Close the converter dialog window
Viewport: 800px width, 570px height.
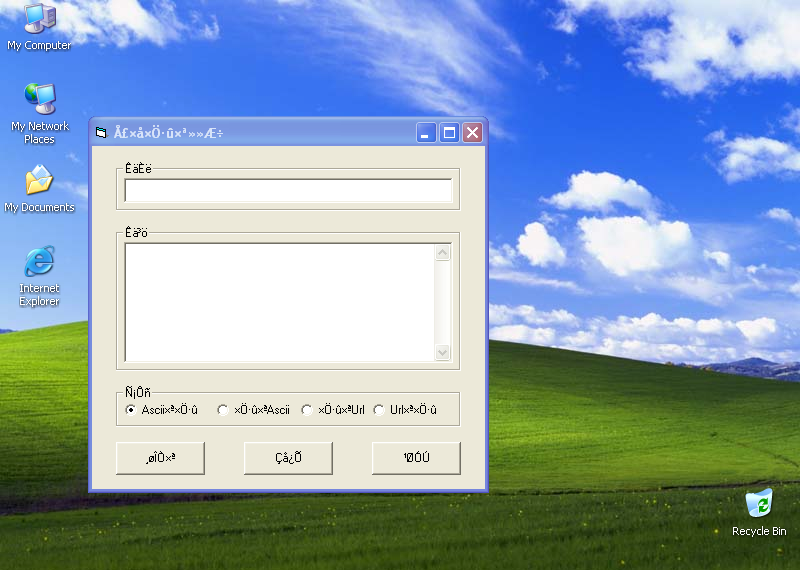[x=473, y=133]
